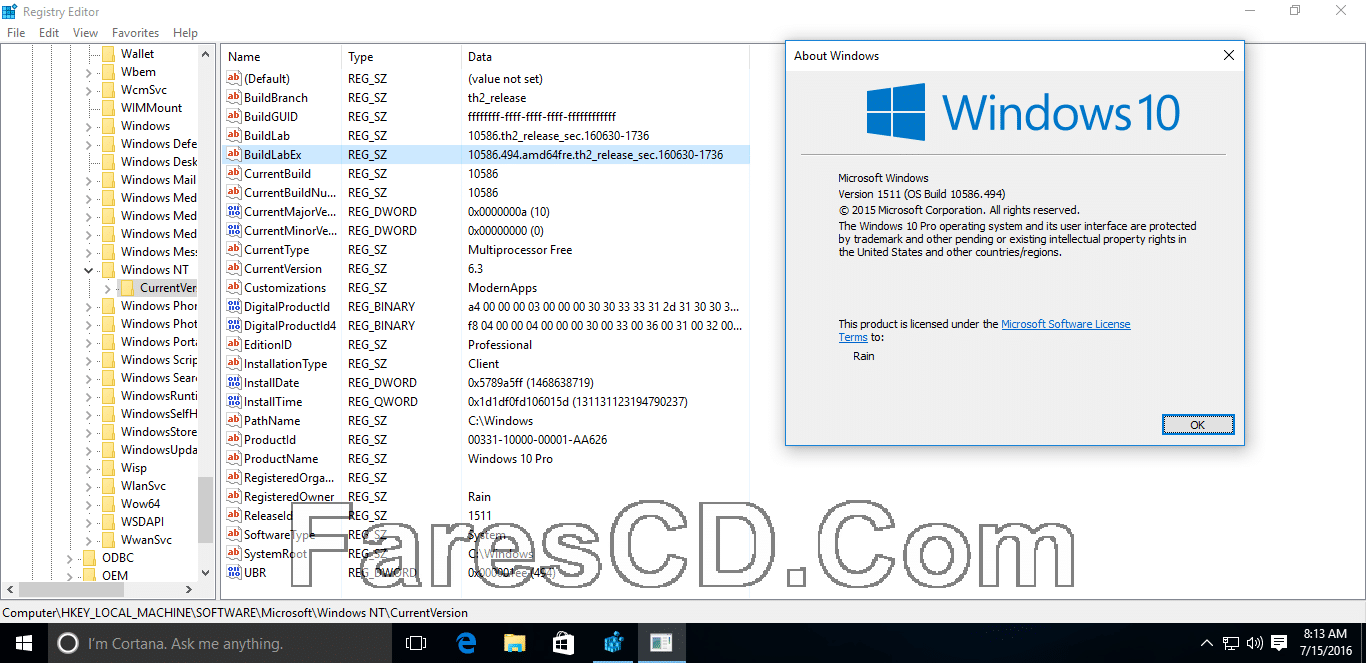The image size is (1366, 663).
Task: Open the Action Center notifications icon
Action: 1279,643
